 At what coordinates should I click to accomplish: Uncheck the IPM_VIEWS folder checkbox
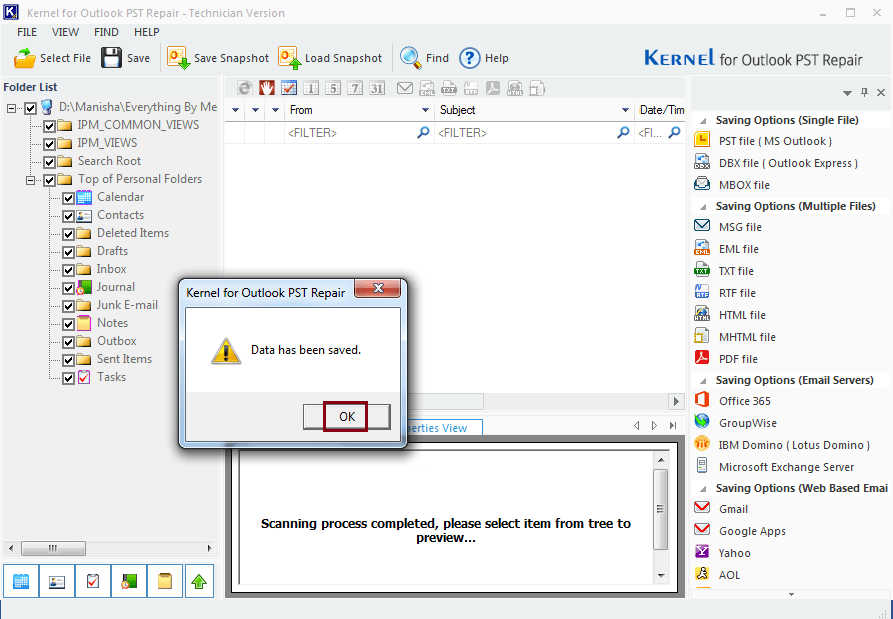pyautogui.click(x=50, y=145)
